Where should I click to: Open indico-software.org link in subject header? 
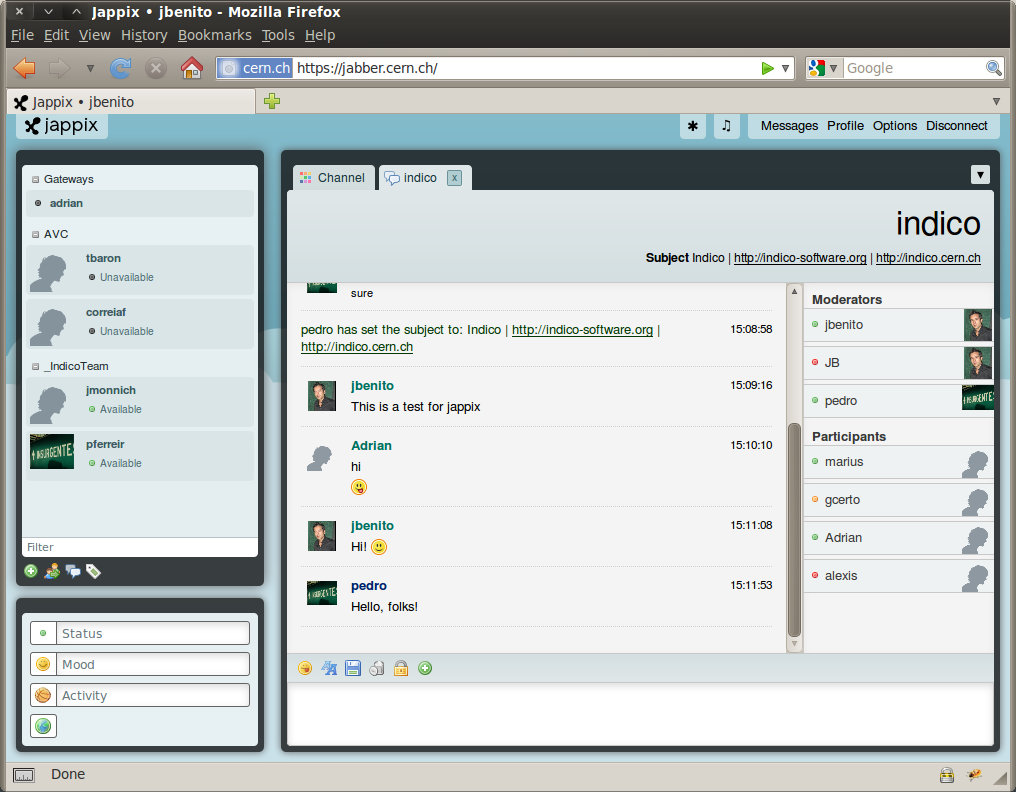[x=800, y=258]
